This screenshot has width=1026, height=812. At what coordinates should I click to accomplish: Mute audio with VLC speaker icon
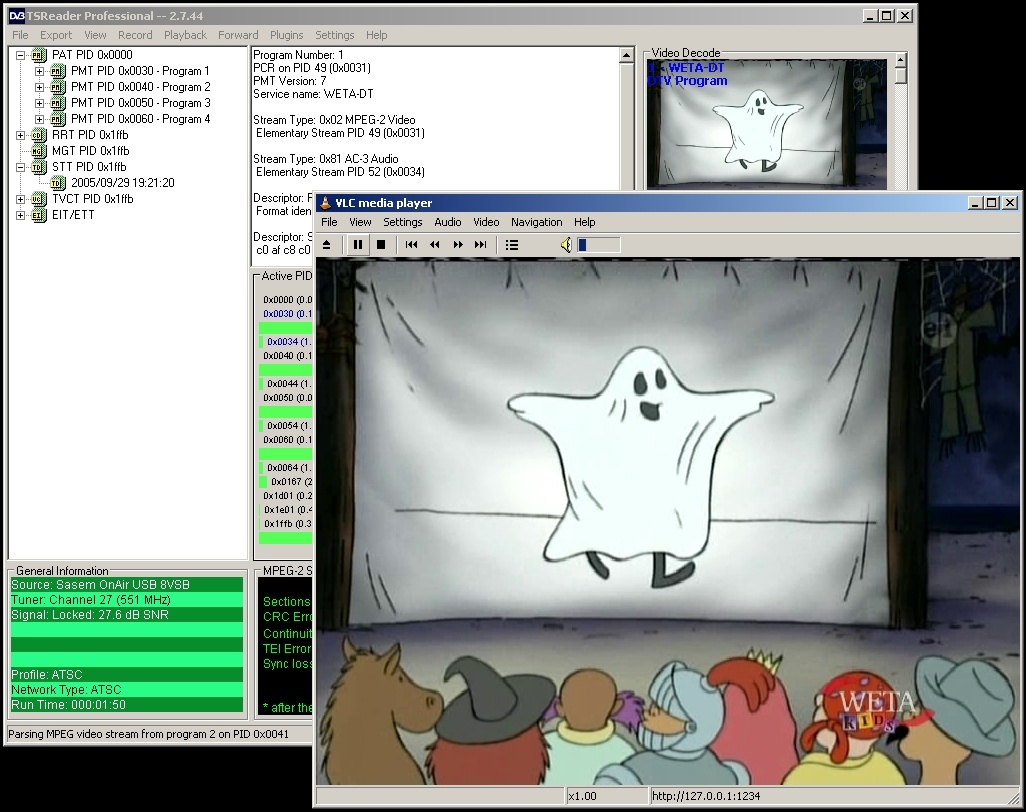coord(567,245)
